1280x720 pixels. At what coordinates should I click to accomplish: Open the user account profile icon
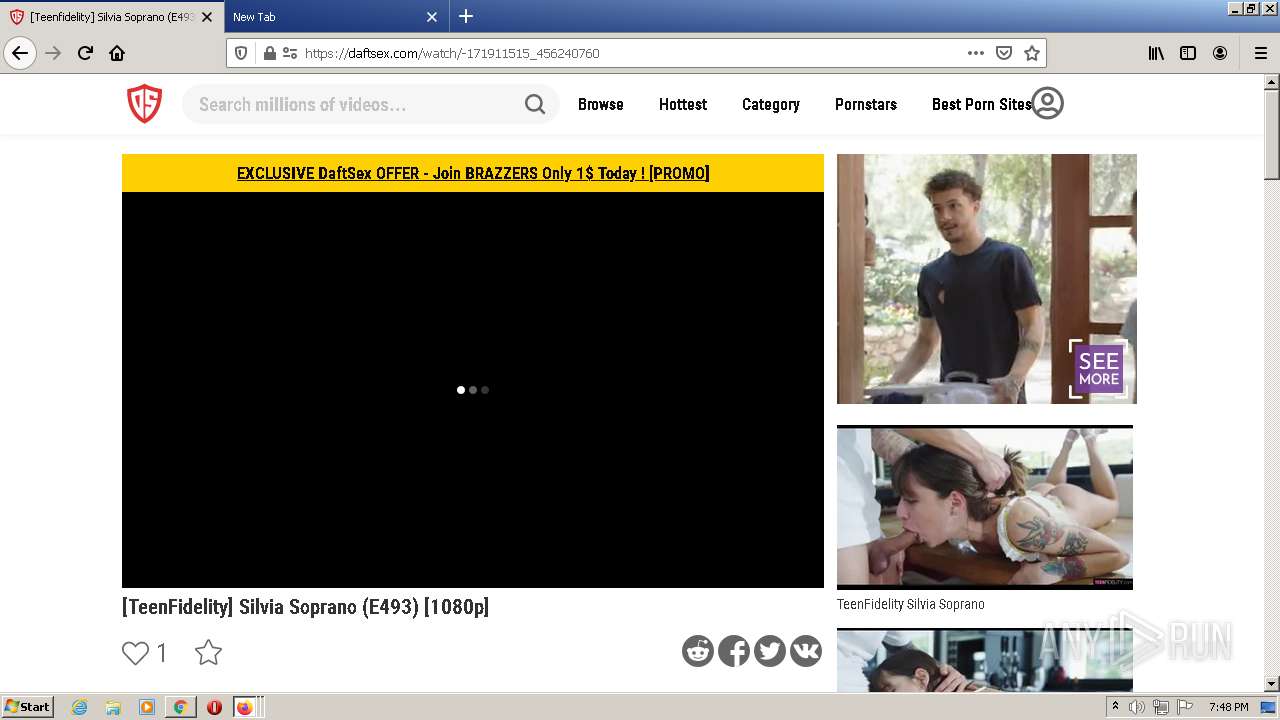coord(1047,103)
